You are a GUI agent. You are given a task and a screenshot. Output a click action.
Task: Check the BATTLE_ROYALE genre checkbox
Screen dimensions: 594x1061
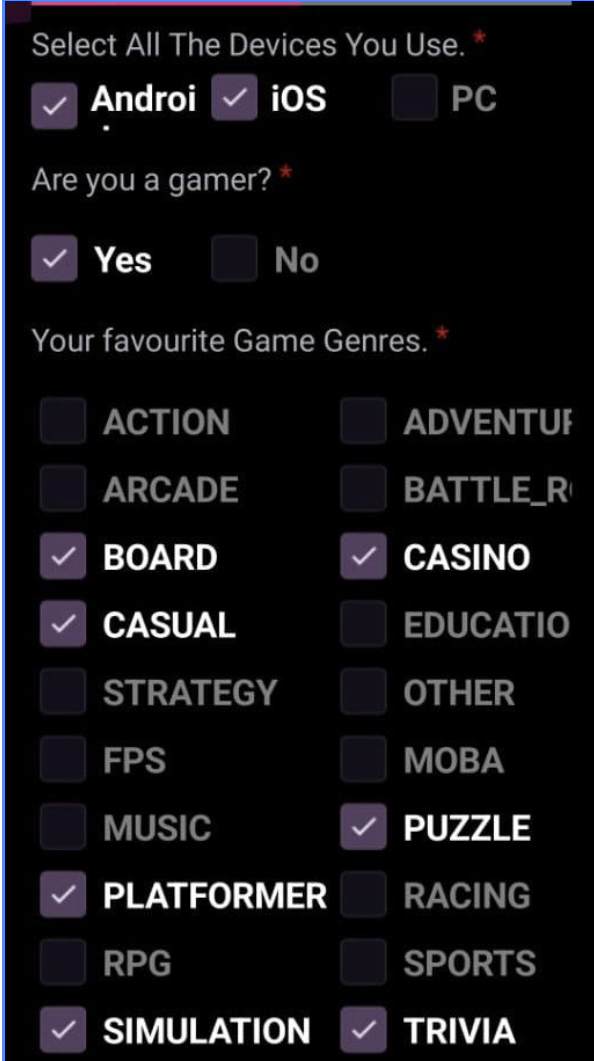[x=363, y=489]
